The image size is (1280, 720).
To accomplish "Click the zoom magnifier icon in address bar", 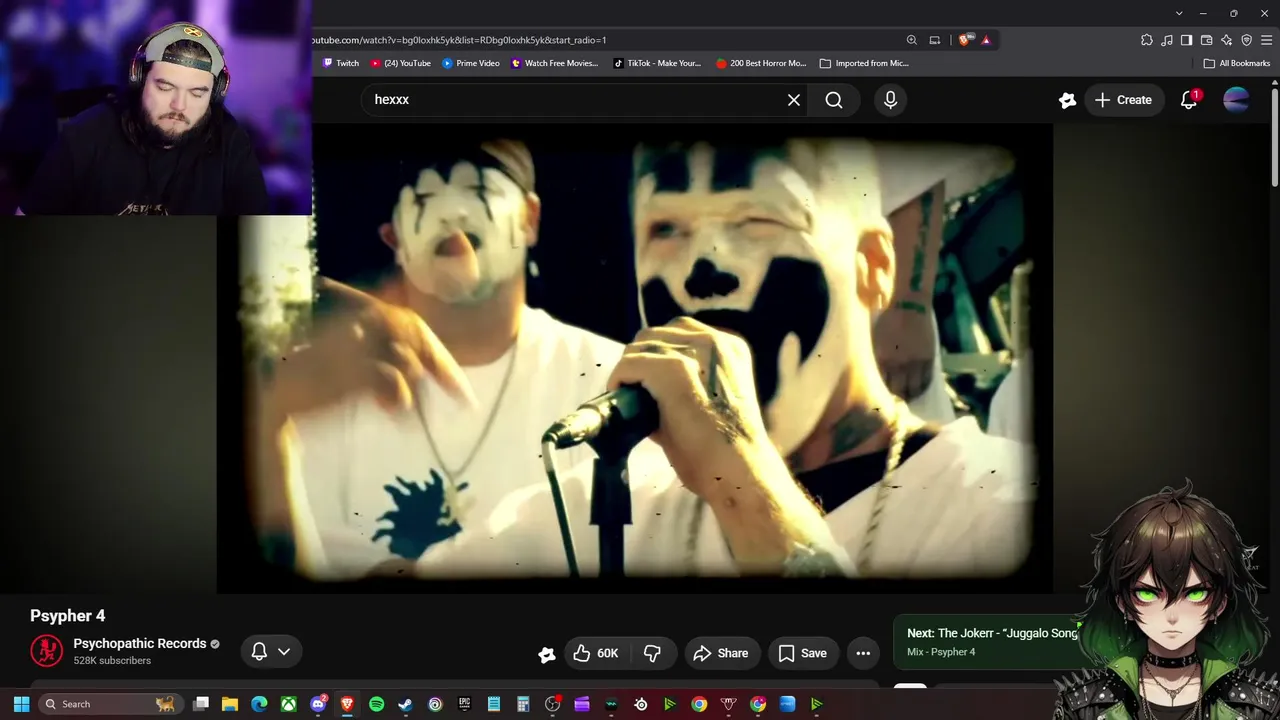I will pos(911,40).
